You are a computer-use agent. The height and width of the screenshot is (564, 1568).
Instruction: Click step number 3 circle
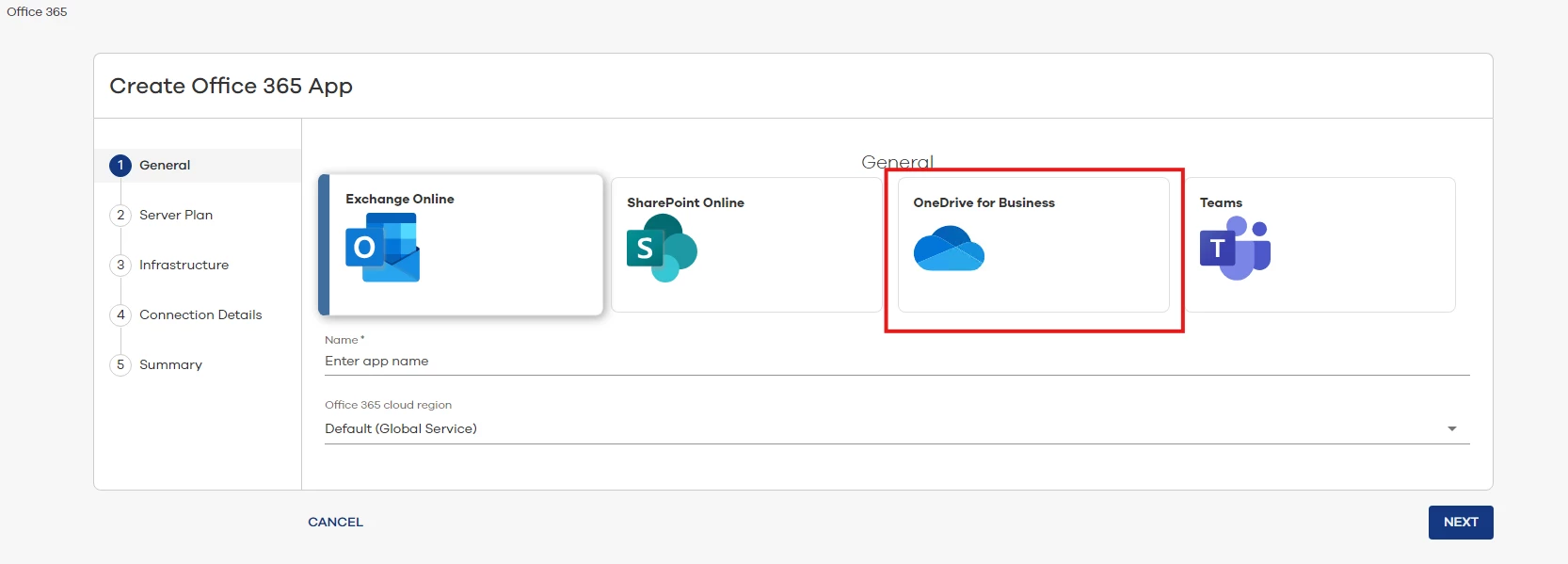coord(120,265)
